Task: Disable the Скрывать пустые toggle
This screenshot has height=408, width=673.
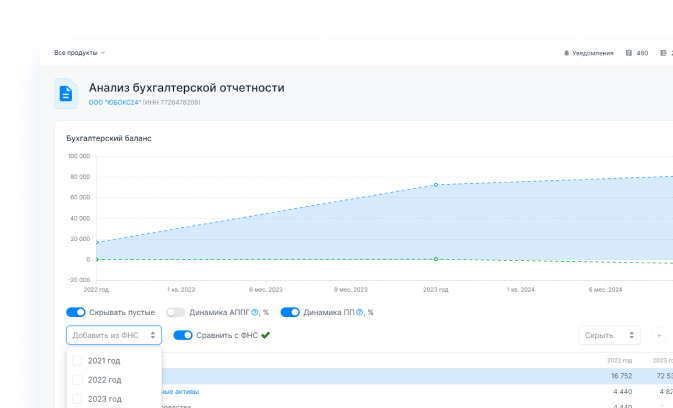Action: tap(75, 312)
